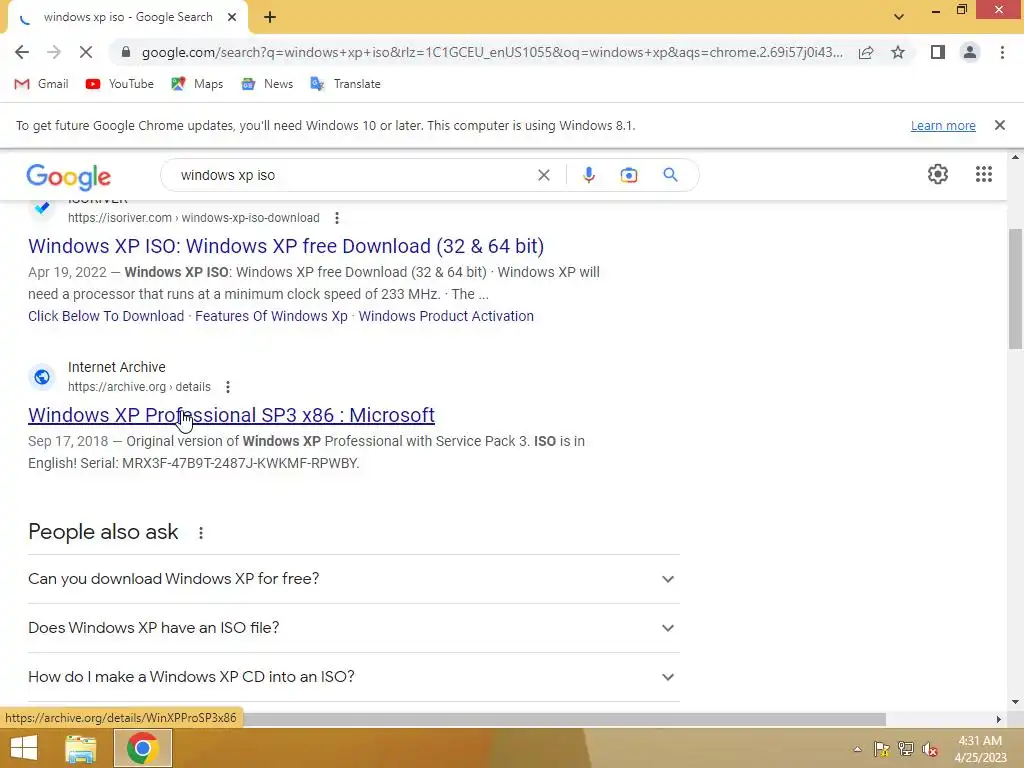Open Gmail bookmark
Image resolution: width=1024 pixels, height=768 pixels.
point(41,84)
